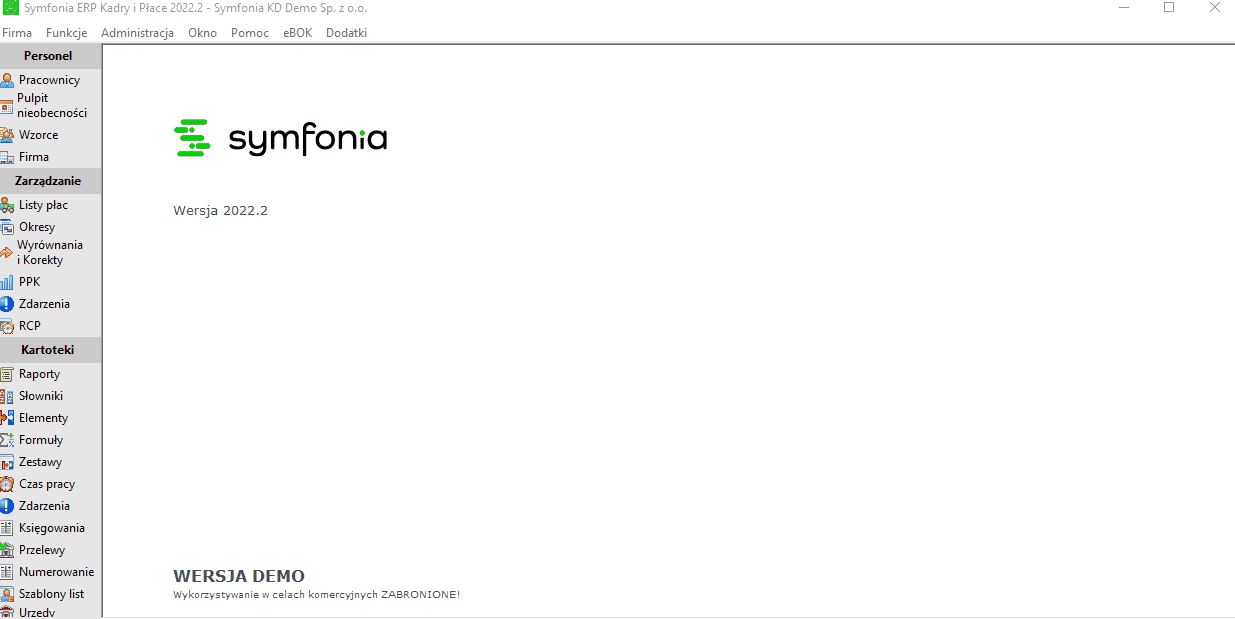Select the Wzorce label

(38, 135)
